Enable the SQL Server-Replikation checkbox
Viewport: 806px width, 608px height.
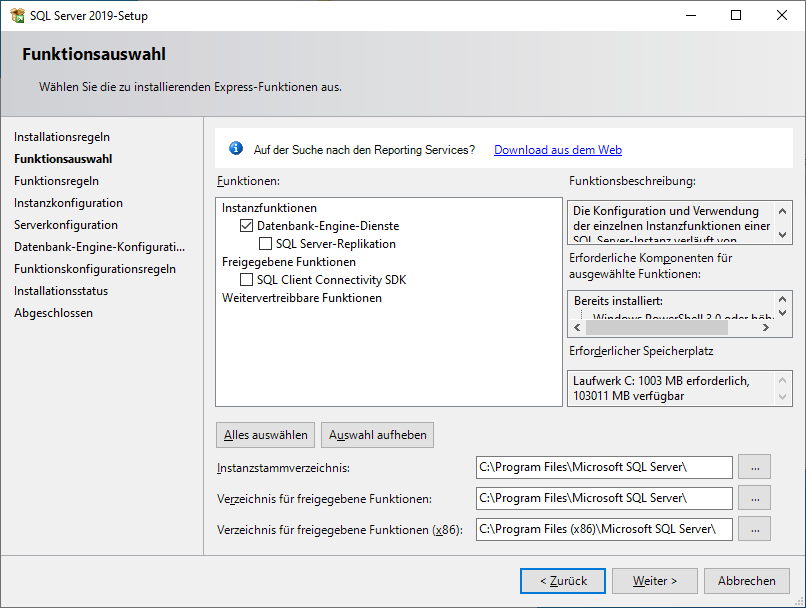click(265, 244)
